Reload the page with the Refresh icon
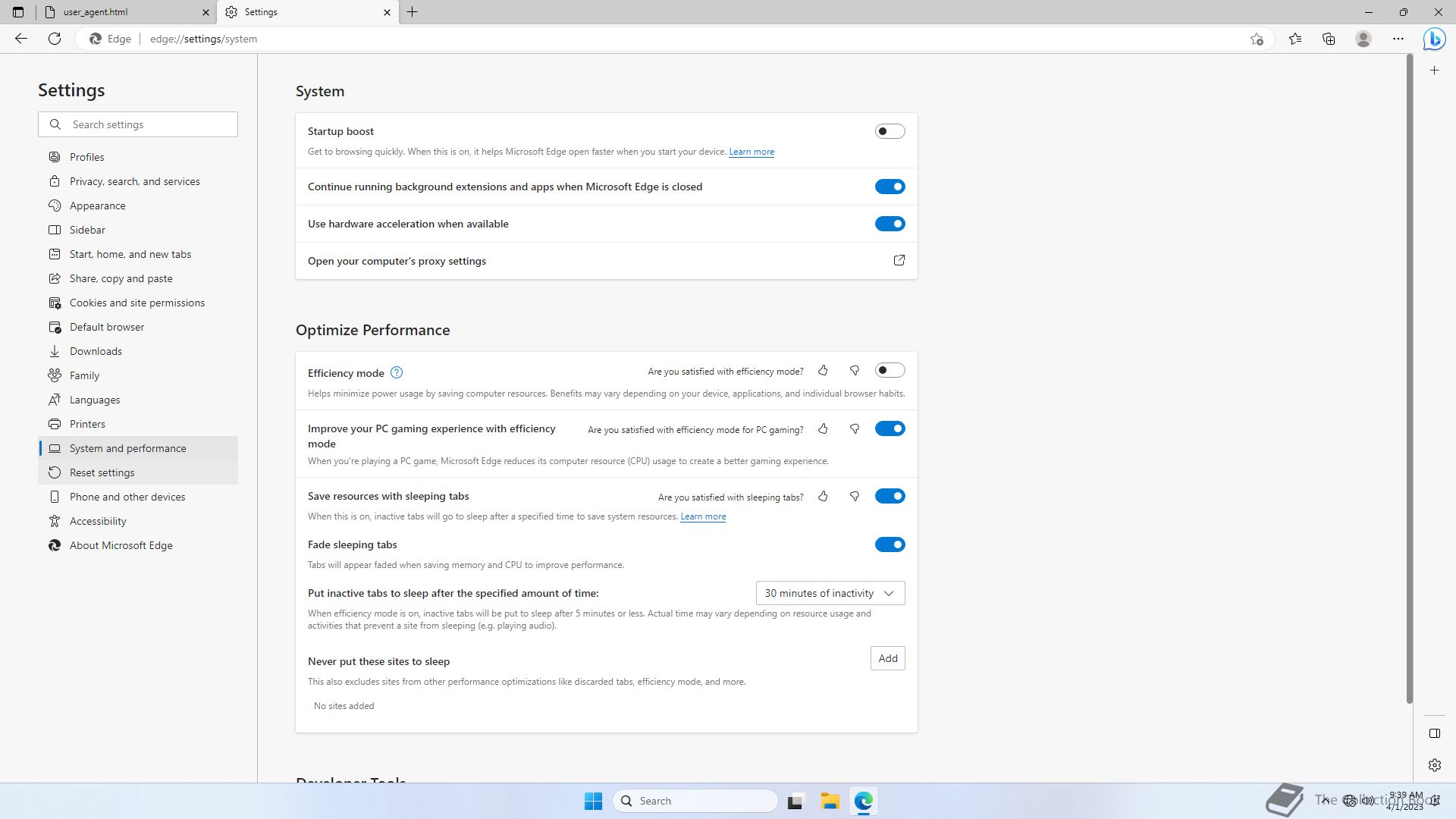This screenshot has height=819, width=1456. (55, 39)
